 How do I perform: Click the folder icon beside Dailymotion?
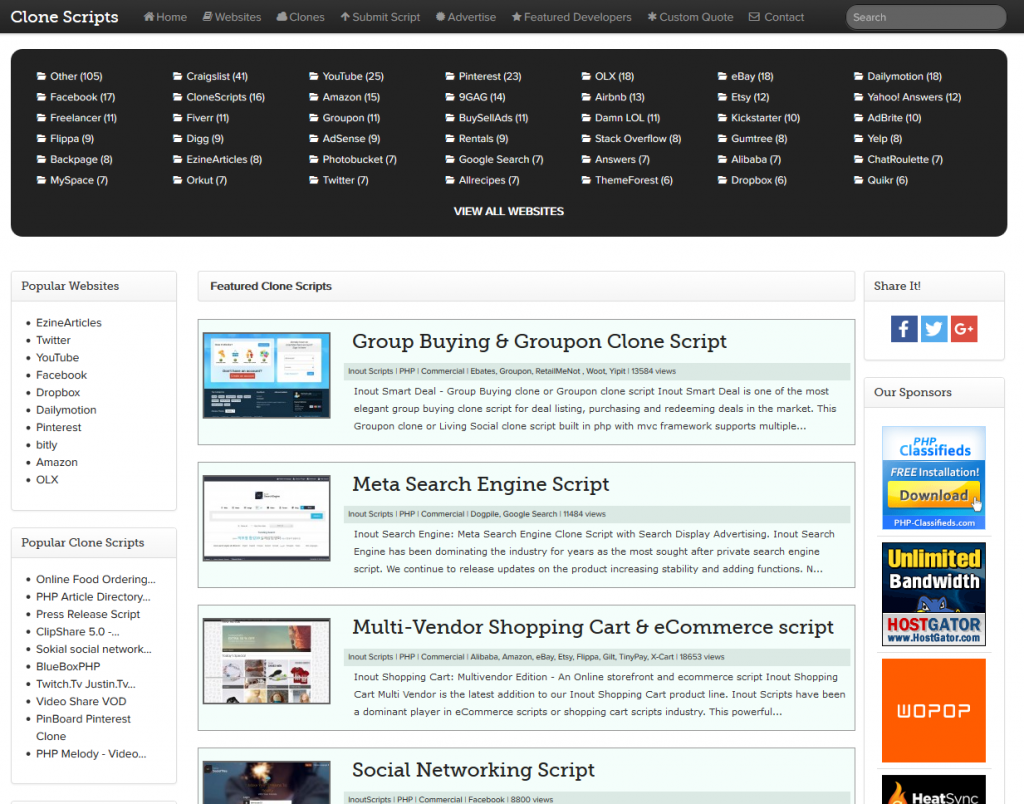[859, 77]
